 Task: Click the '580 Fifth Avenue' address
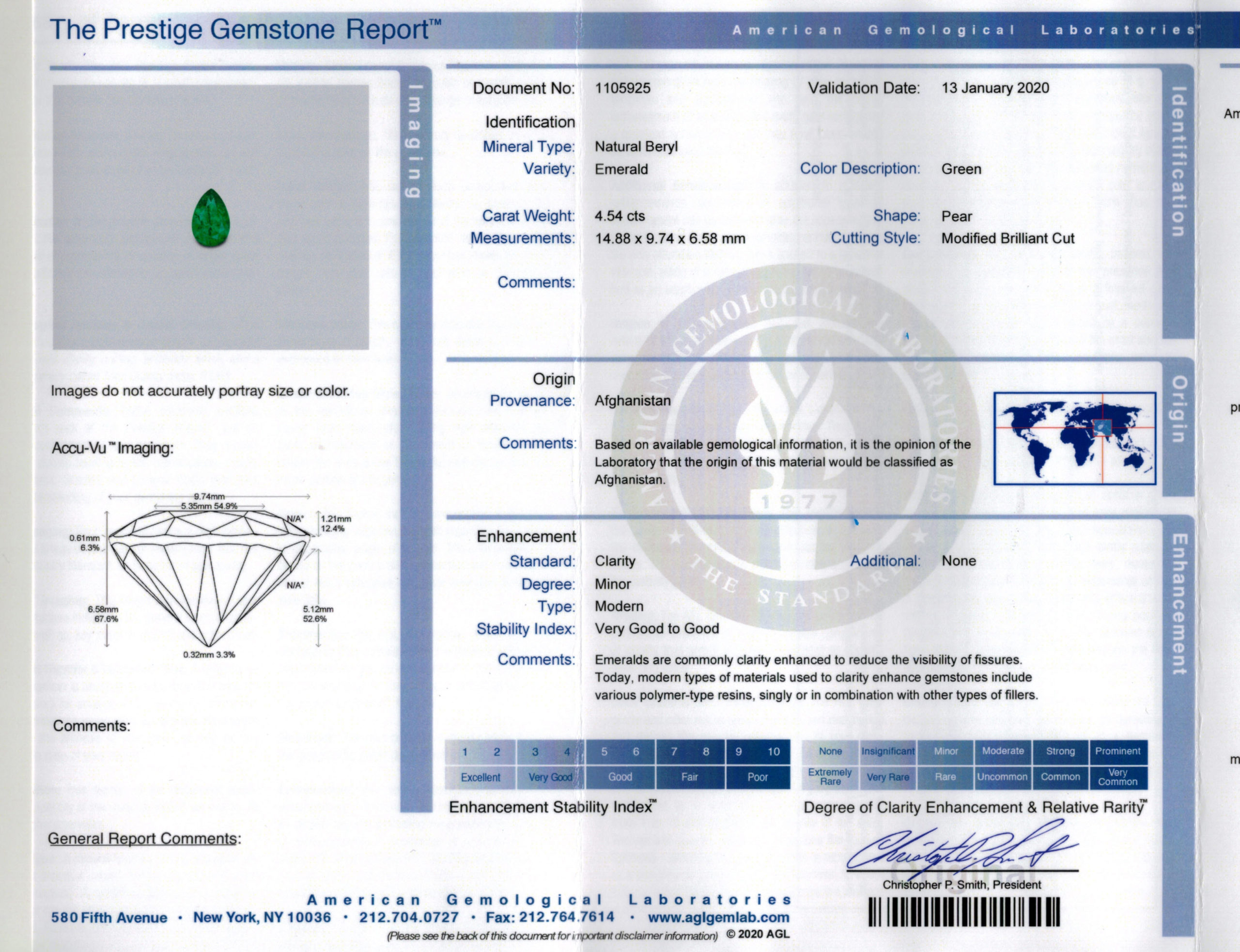tap(109, 918)
